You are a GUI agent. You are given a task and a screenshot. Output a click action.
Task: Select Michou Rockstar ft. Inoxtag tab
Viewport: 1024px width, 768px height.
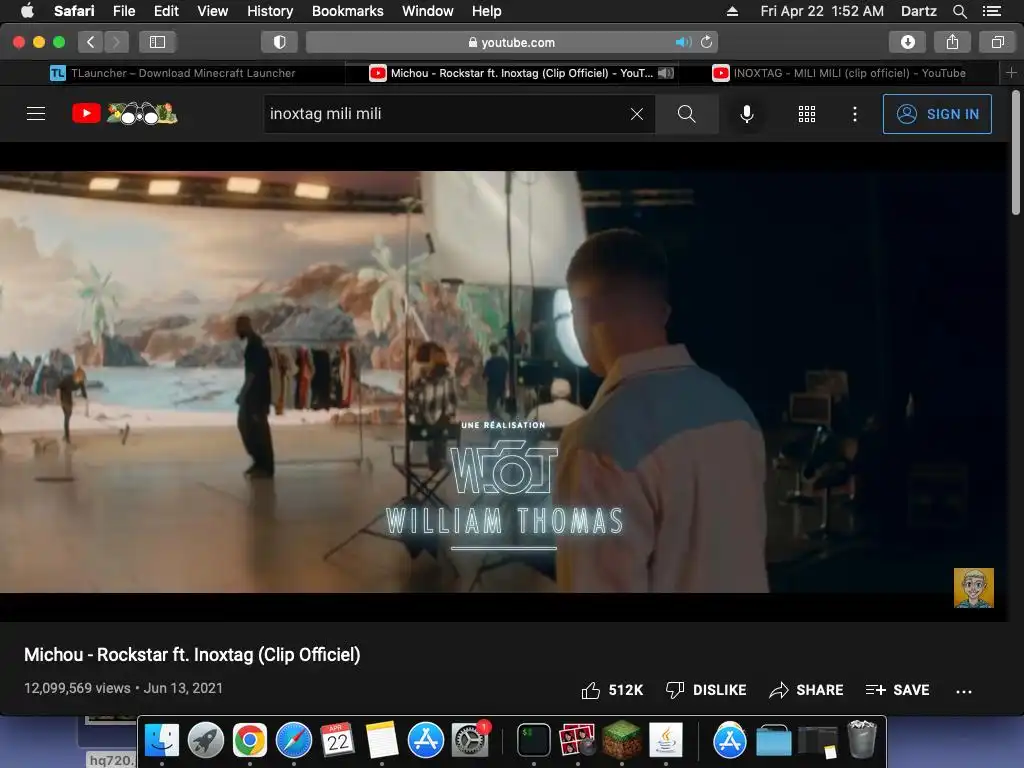point(511,73)
